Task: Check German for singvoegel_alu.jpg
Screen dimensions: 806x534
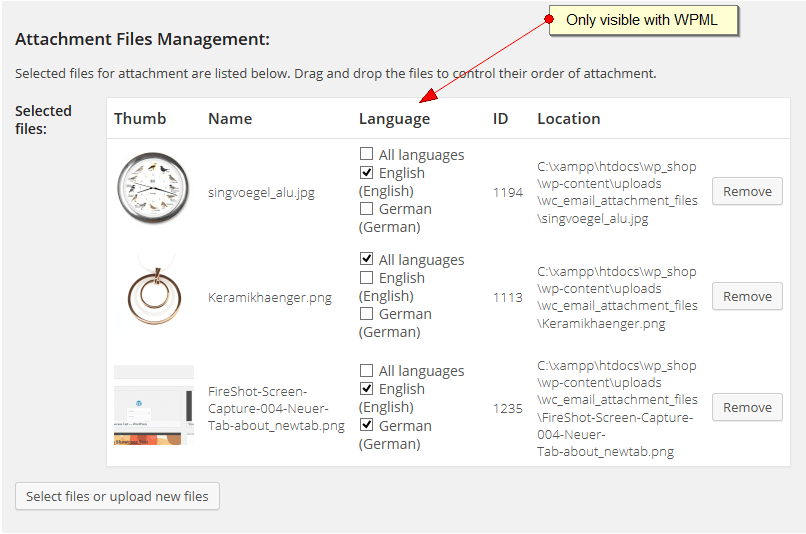Action: [367, 208]
